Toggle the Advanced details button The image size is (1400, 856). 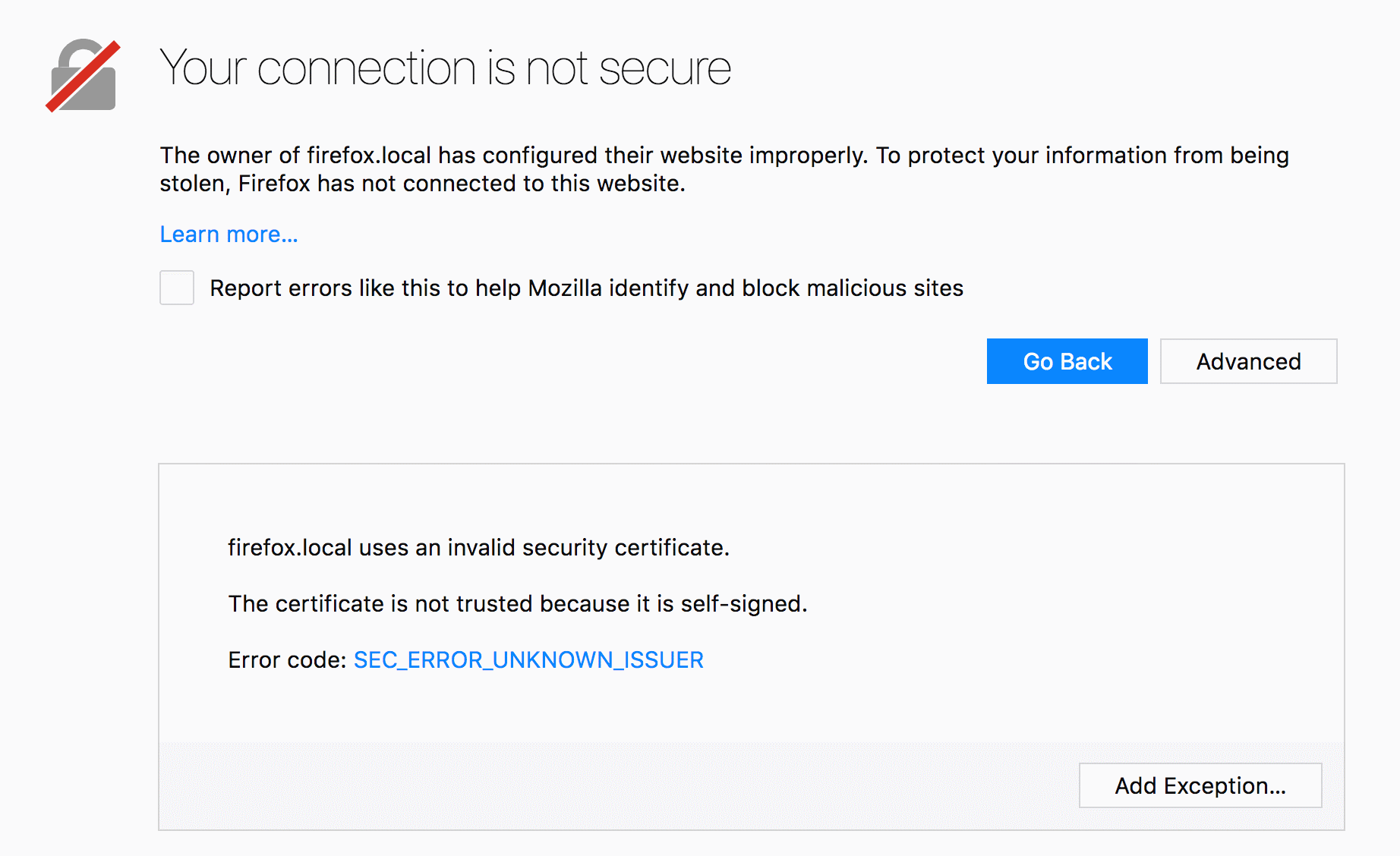coord(1248,361)
